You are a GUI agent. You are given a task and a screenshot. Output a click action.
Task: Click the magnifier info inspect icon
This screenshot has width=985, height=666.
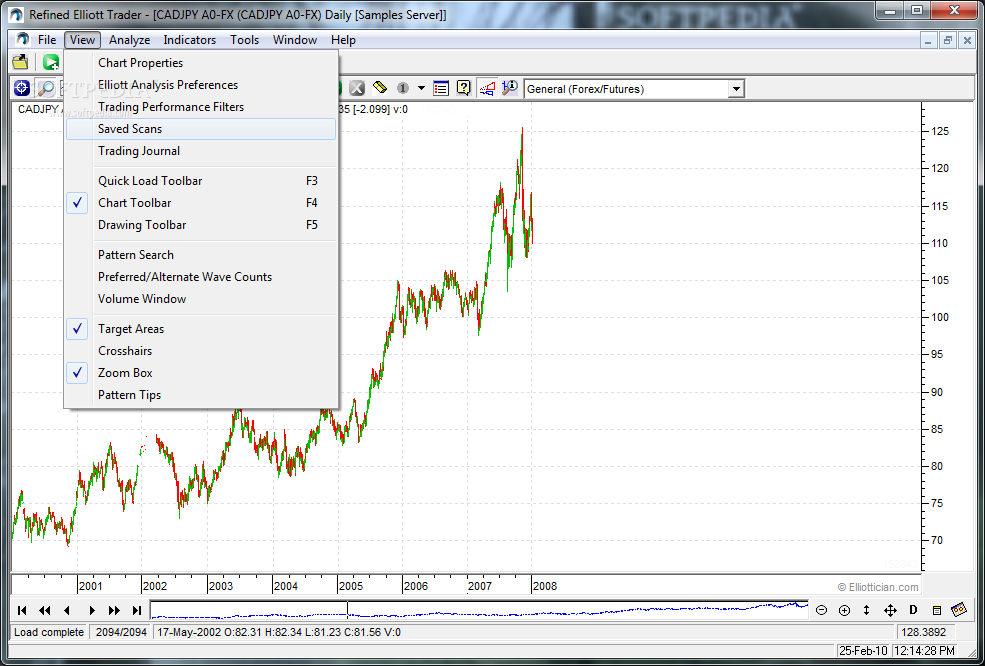point(509,88)
